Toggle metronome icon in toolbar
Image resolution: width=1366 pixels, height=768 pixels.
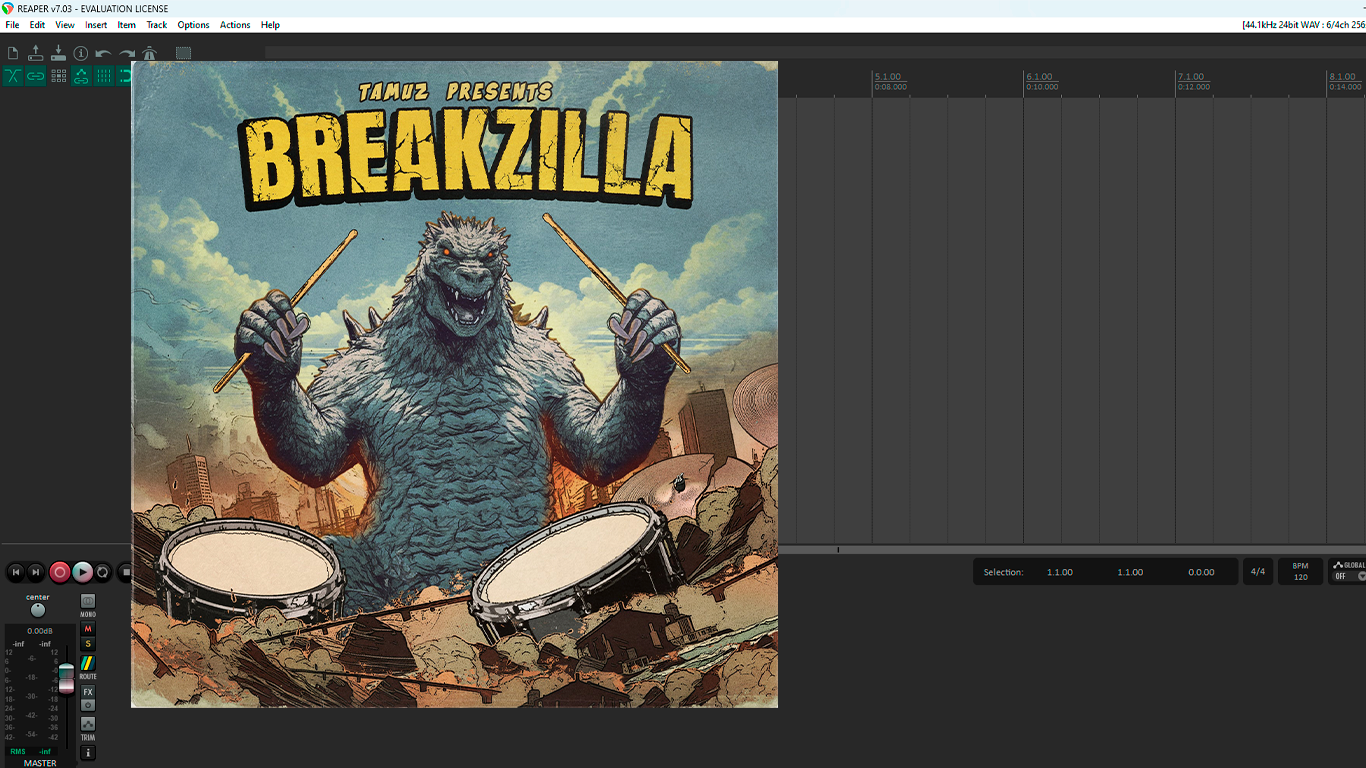pyautogui.click(x=150, y=53)
